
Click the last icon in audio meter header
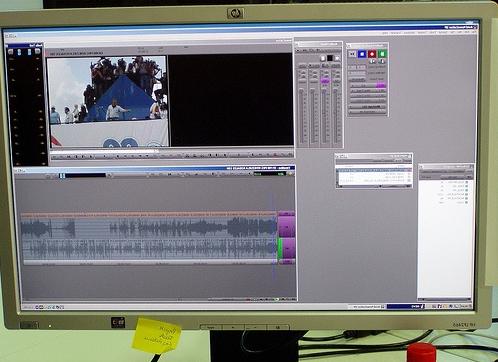click(38, 51)
